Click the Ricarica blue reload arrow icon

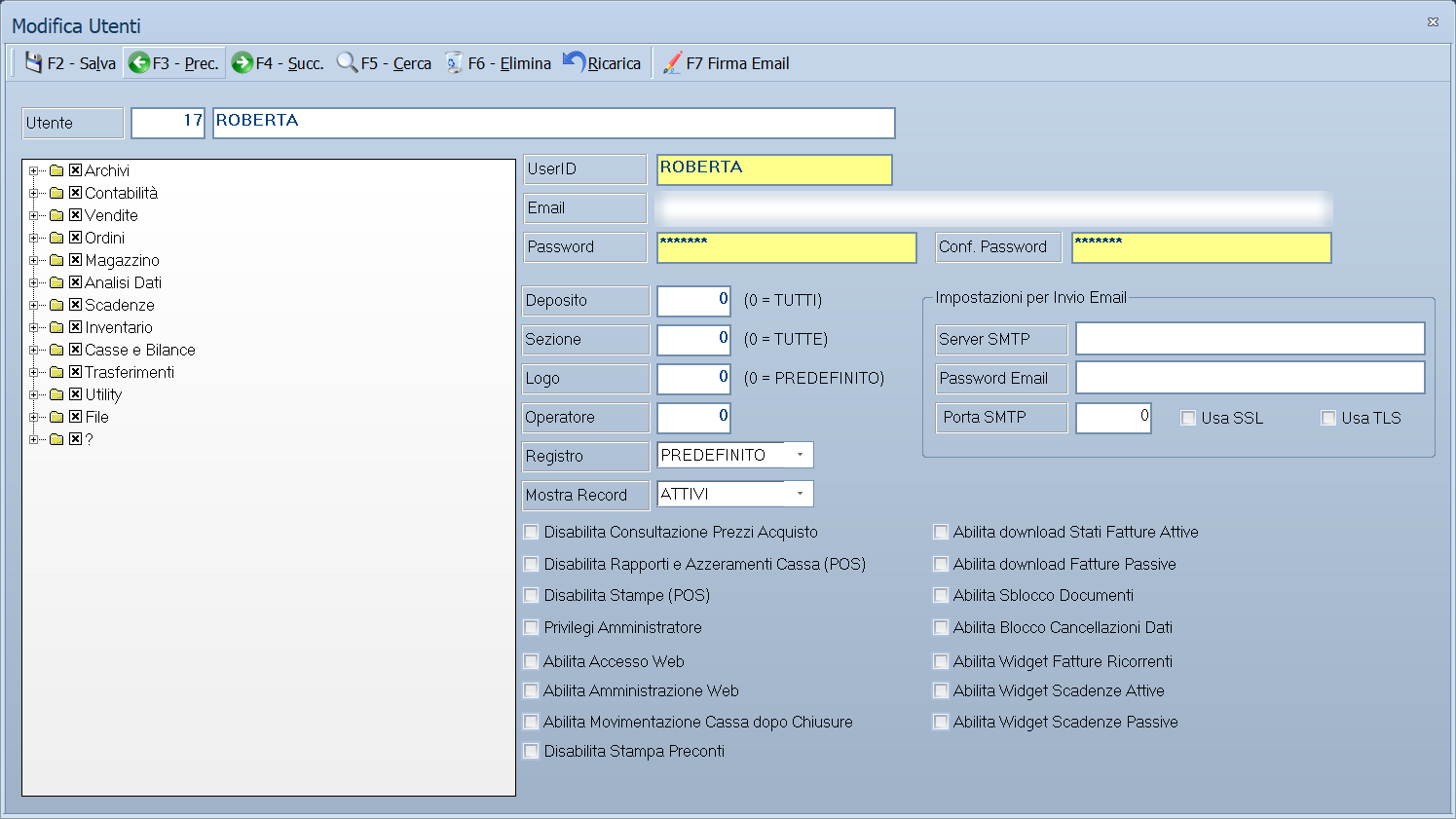[575, 62]
